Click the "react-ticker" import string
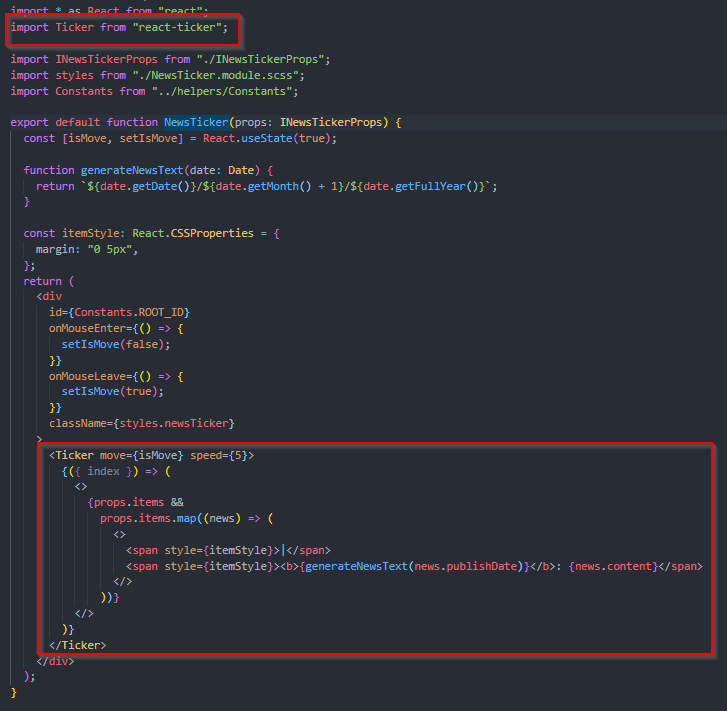The image size is (727, 711). 177,27
